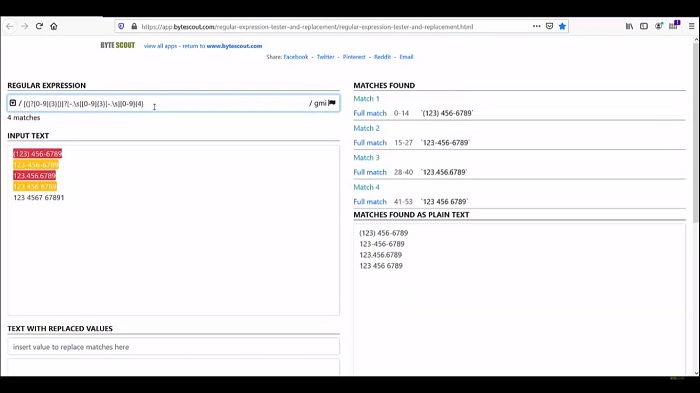Save page to Pocket
The width and height of the screenshot is (700, 393).
pos(550,26)
